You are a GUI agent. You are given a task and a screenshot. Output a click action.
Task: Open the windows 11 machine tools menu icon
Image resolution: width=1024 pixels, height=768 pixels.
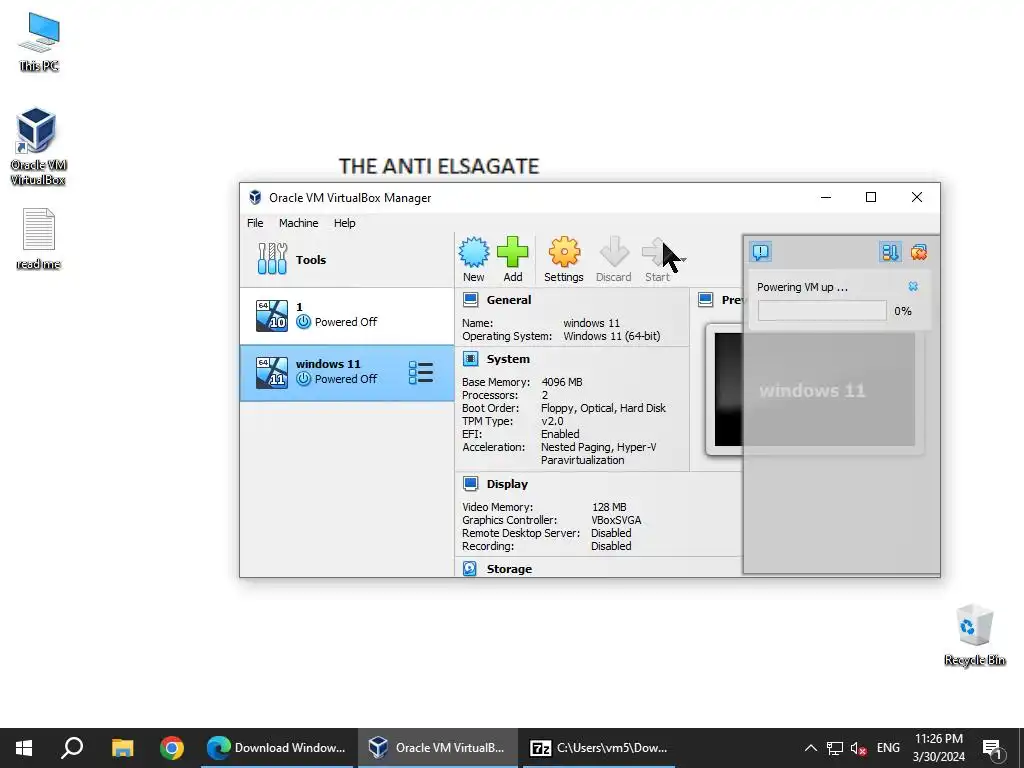click(421, 372)
